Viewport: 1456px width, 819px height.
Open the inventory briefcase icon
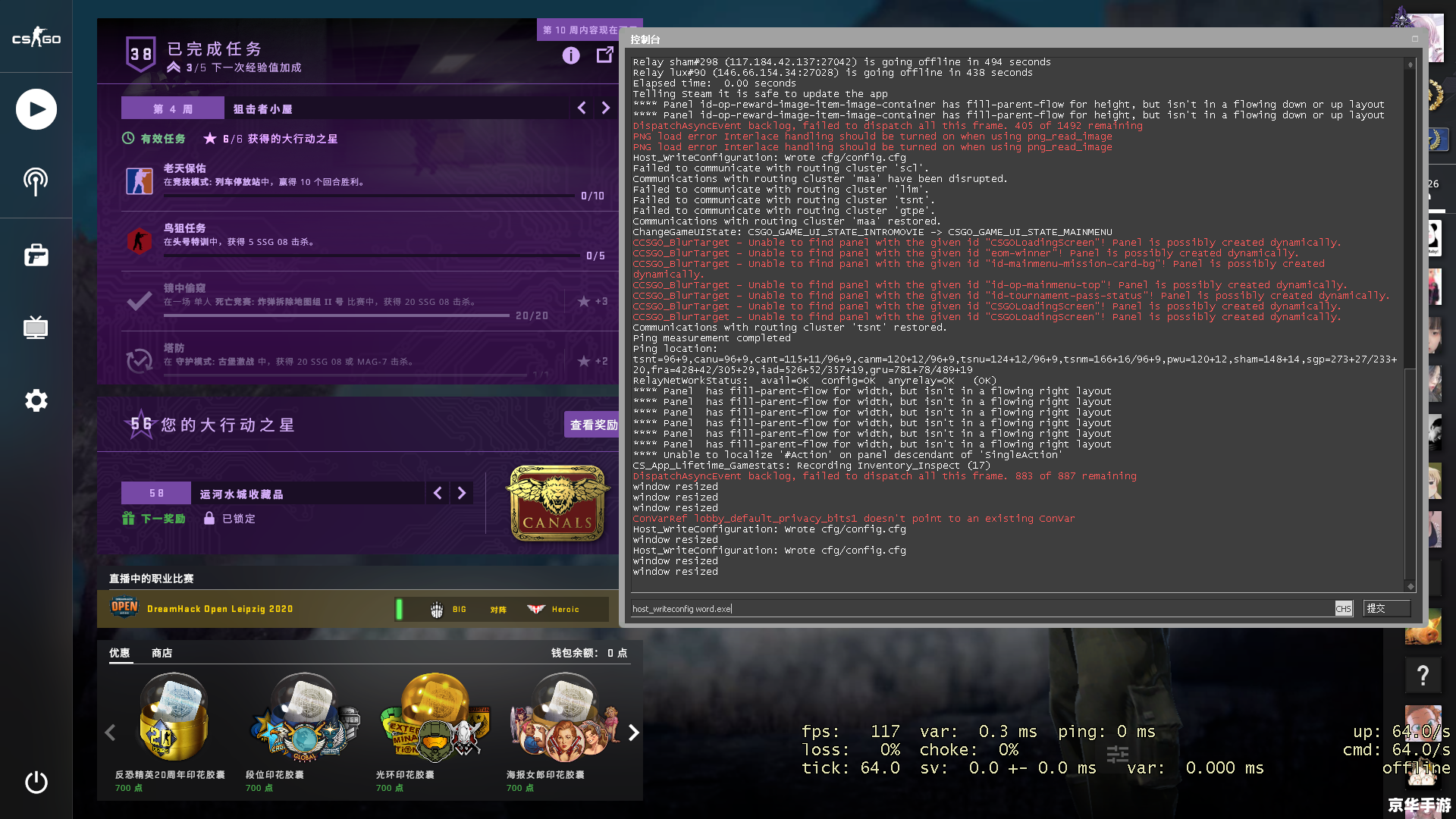(36, 255)
